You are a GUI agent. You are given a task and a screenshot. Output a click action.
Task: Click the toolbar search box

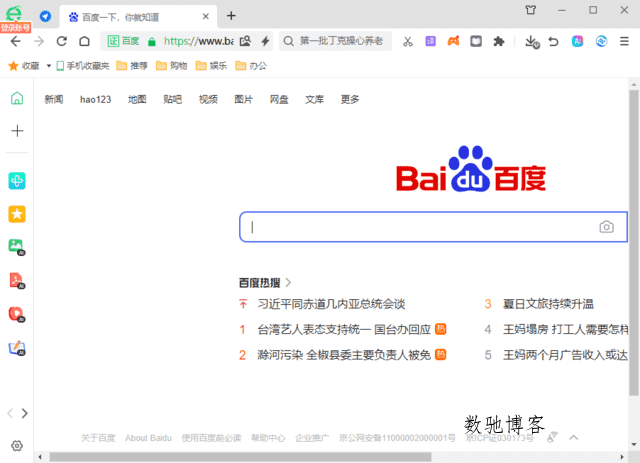[x=335, y=41]
